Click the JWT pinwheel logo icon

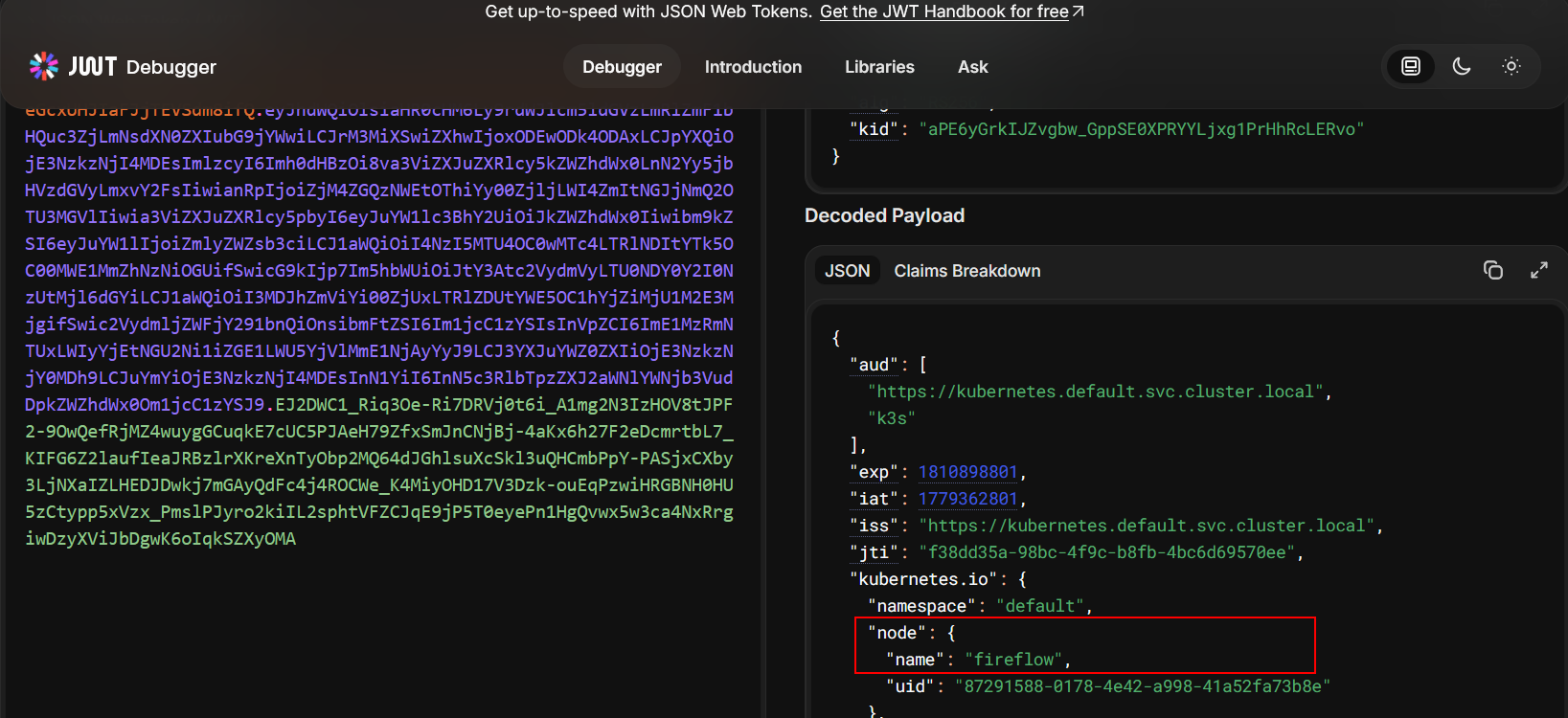44,66
